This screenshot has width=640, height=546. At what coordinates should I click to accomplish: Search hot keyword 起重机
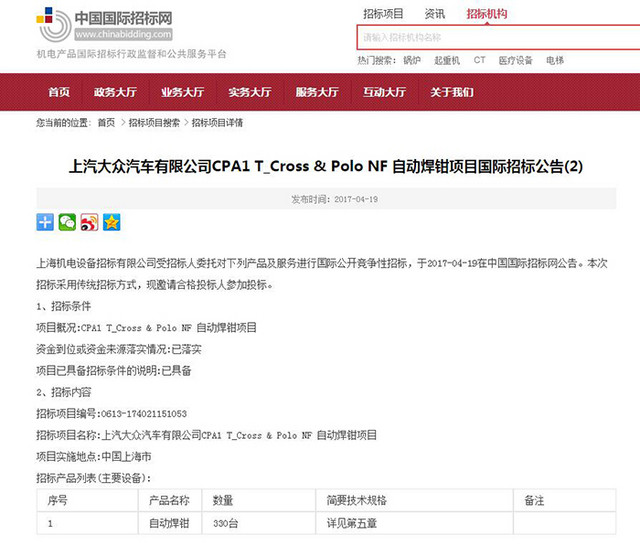(x=447, y=60)
